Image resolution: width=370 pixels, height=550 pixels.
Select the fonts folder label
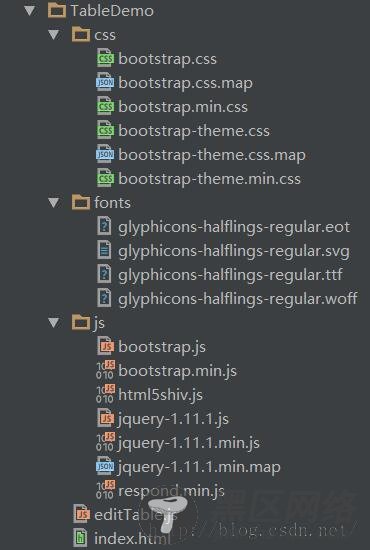(112, 203)
